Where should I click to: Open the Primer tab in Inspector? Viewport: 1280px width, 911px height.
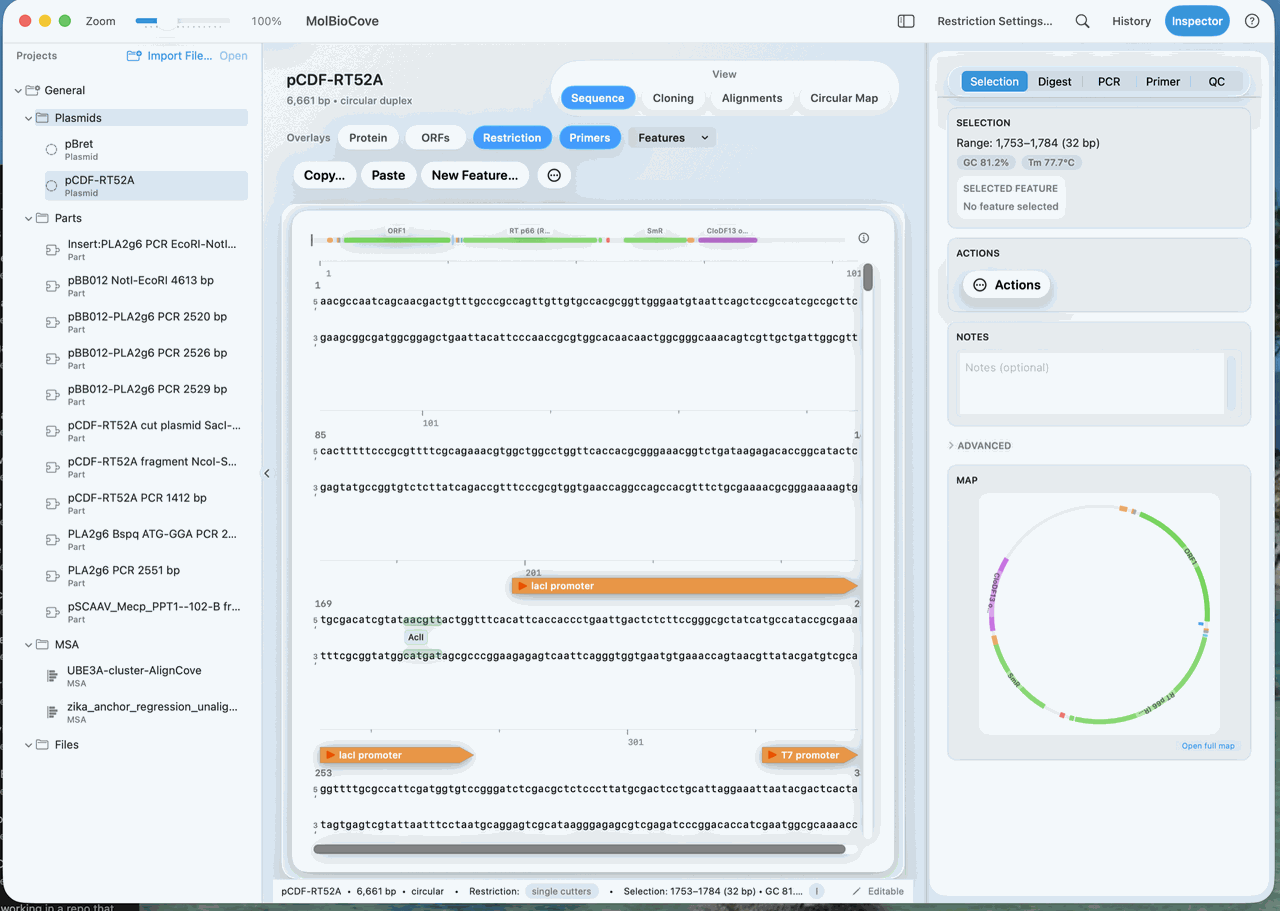(1163, 82)
